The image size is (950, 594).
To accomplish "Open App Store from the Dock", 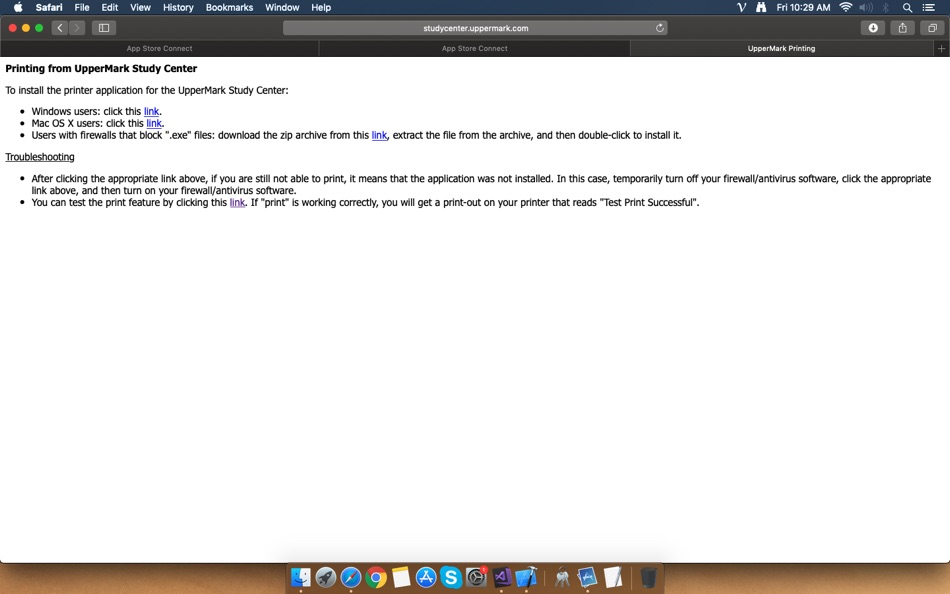I will pos(426,577).
